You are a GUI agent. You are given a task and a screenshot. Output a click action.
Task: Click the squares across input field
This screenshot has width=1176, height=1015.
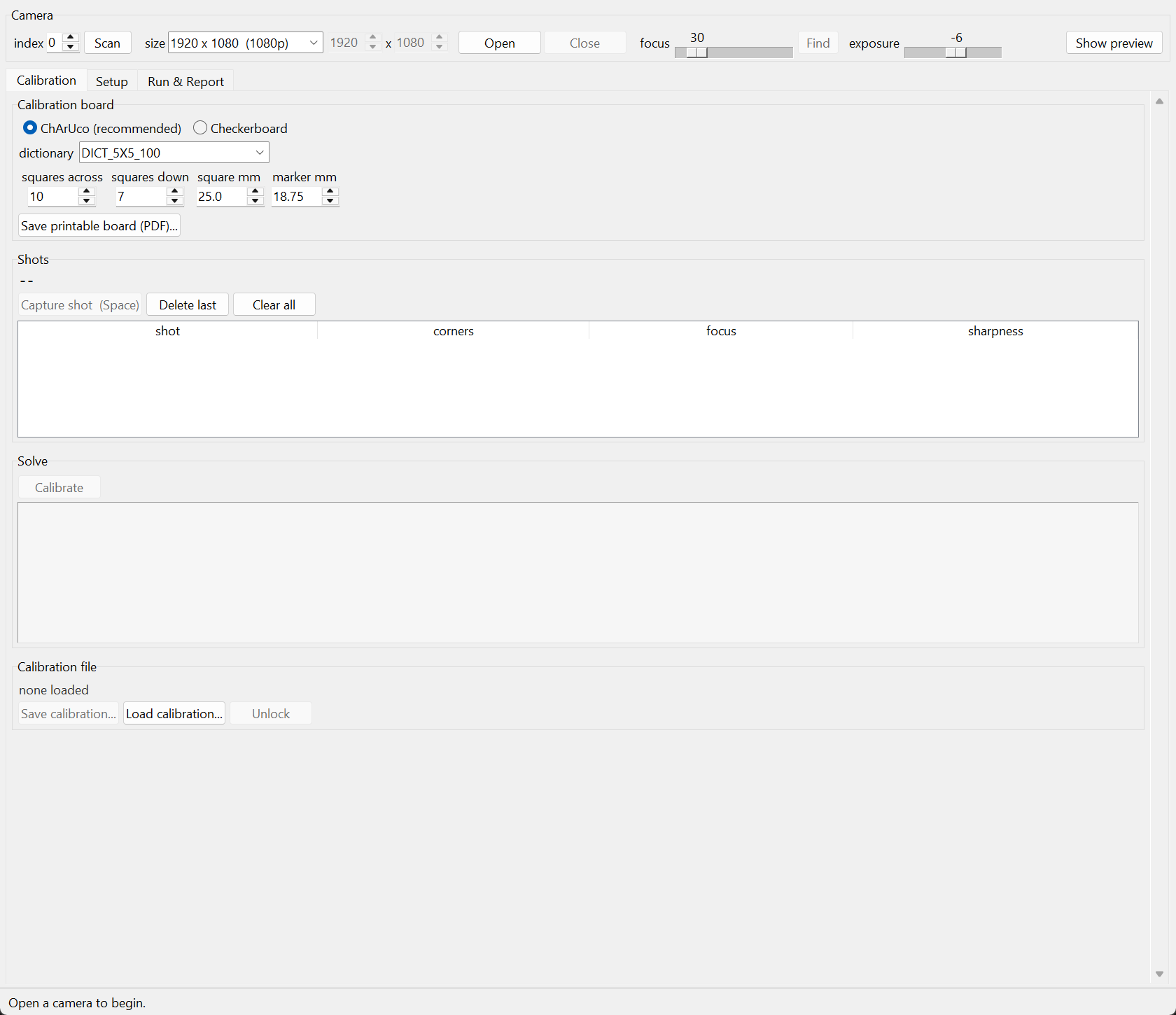coord(53,197)
